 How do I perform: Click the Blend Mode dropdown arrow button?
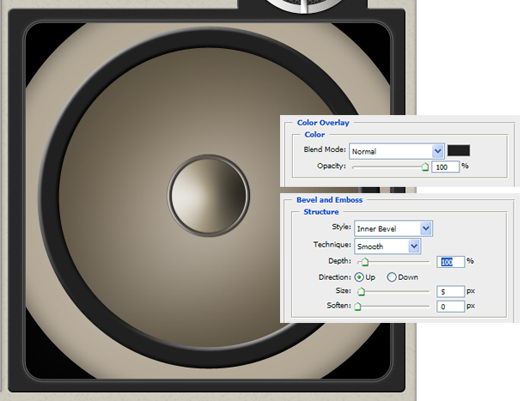pos(438,151)
